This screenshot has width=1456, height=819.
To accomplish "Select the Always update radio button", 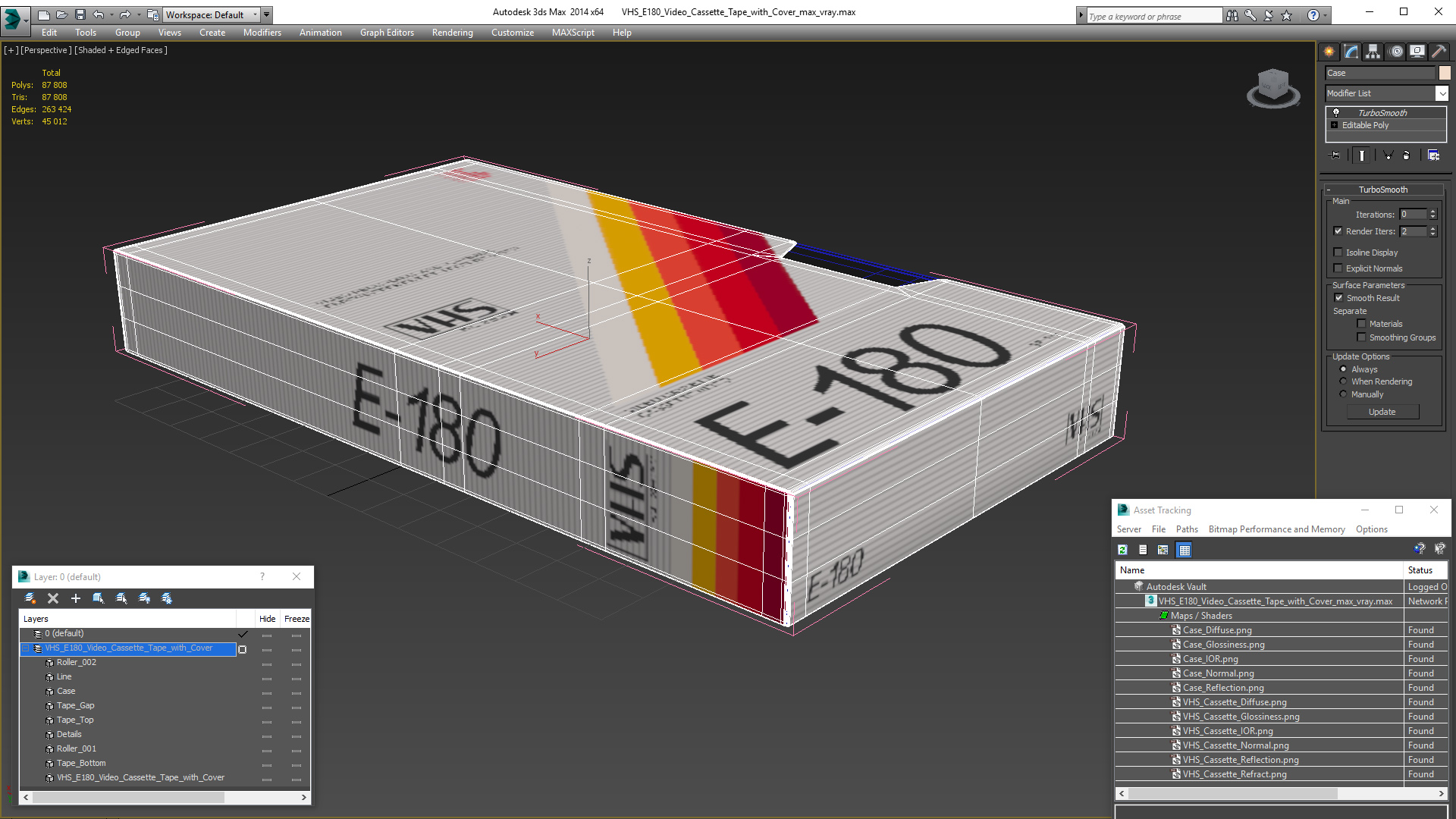I will (x=1343, y=369).
